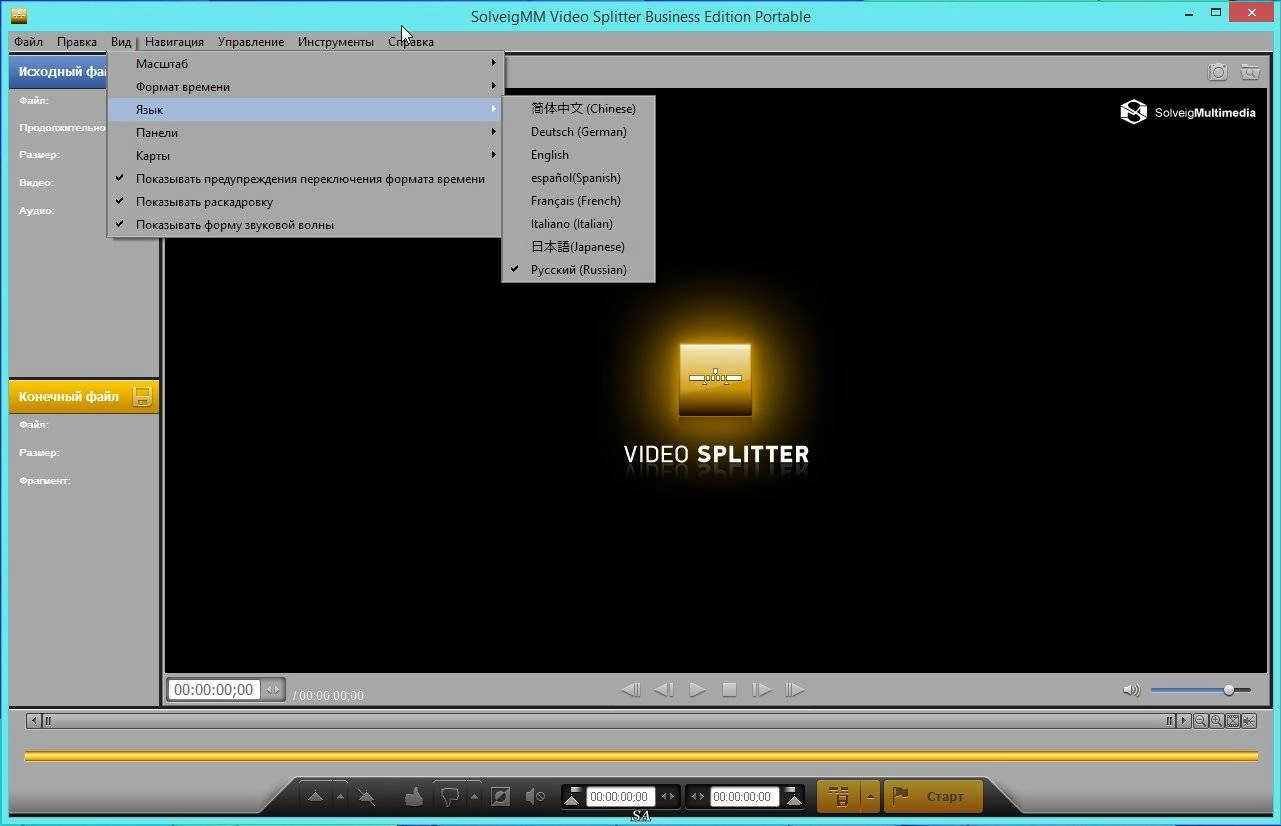Select español (Spanish) language

(578, 178)
